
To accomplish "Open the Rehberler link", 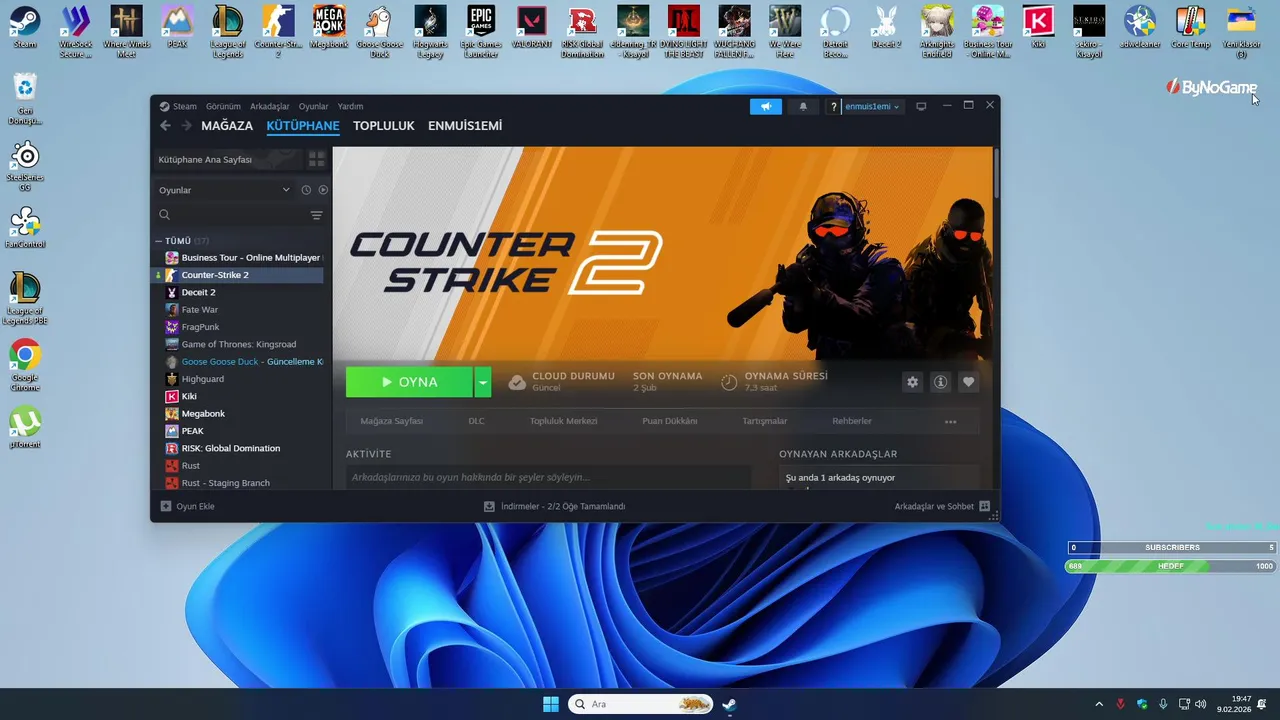I will [x=852, y=422].
